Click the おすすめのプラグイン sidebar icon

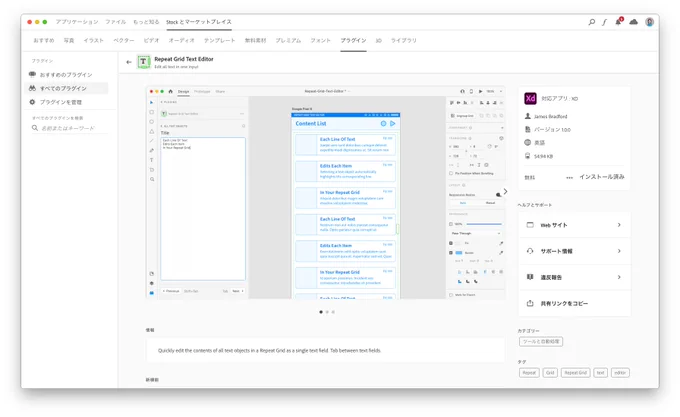tap(33, 74)
